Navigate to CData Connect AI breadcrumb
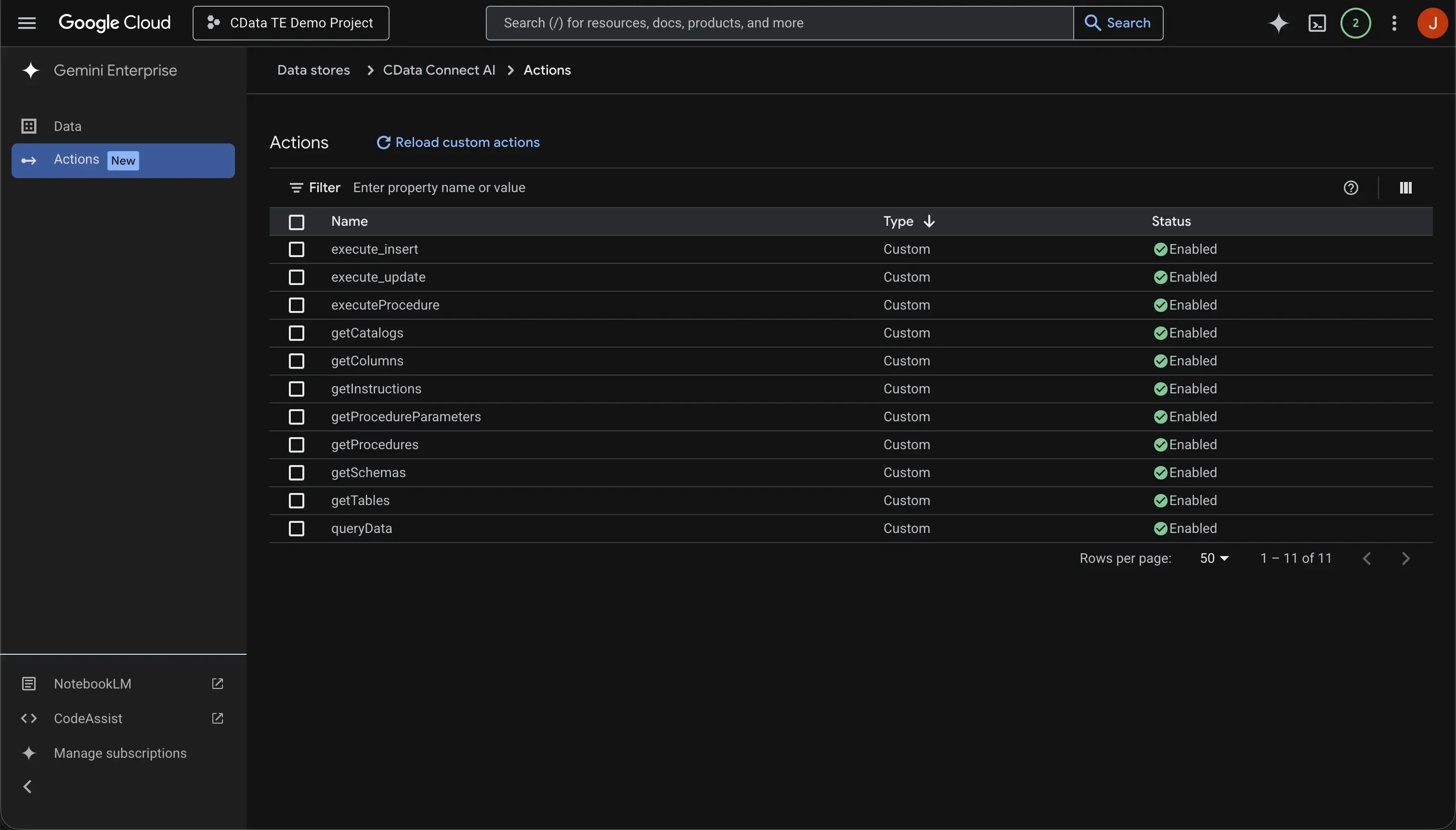 (x=439, y=70)
